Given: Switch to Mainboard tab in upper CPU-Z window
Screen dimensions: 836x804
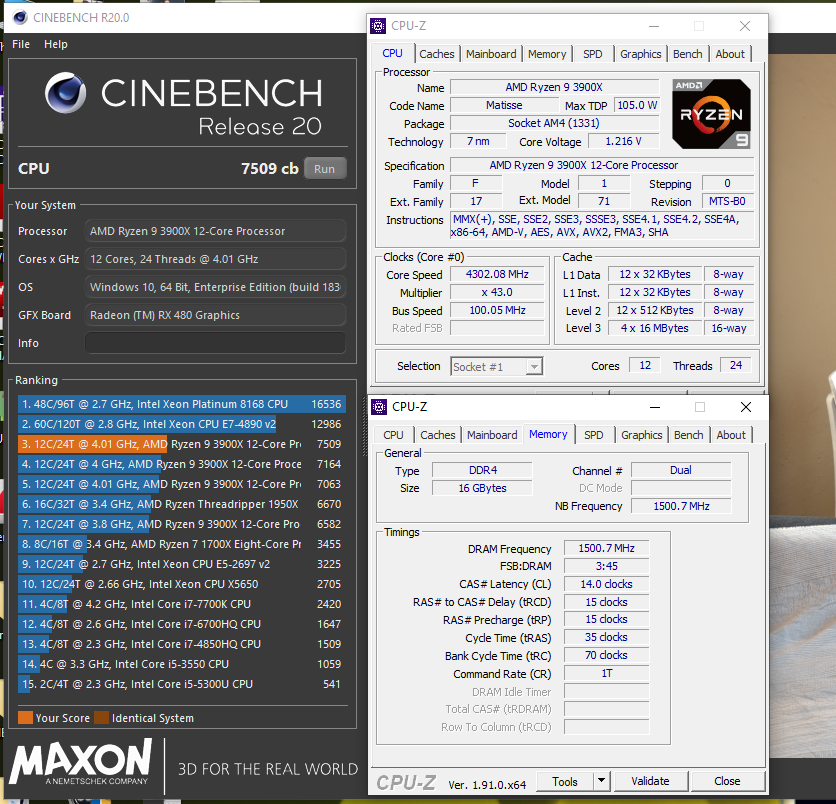Looking at the screenshot, I should 491,54.
